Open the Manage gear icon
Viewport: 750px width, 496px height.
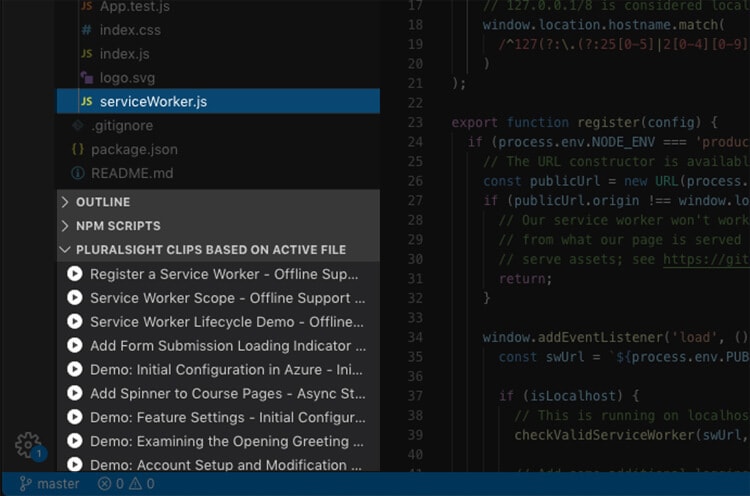[x=28, y=445]
